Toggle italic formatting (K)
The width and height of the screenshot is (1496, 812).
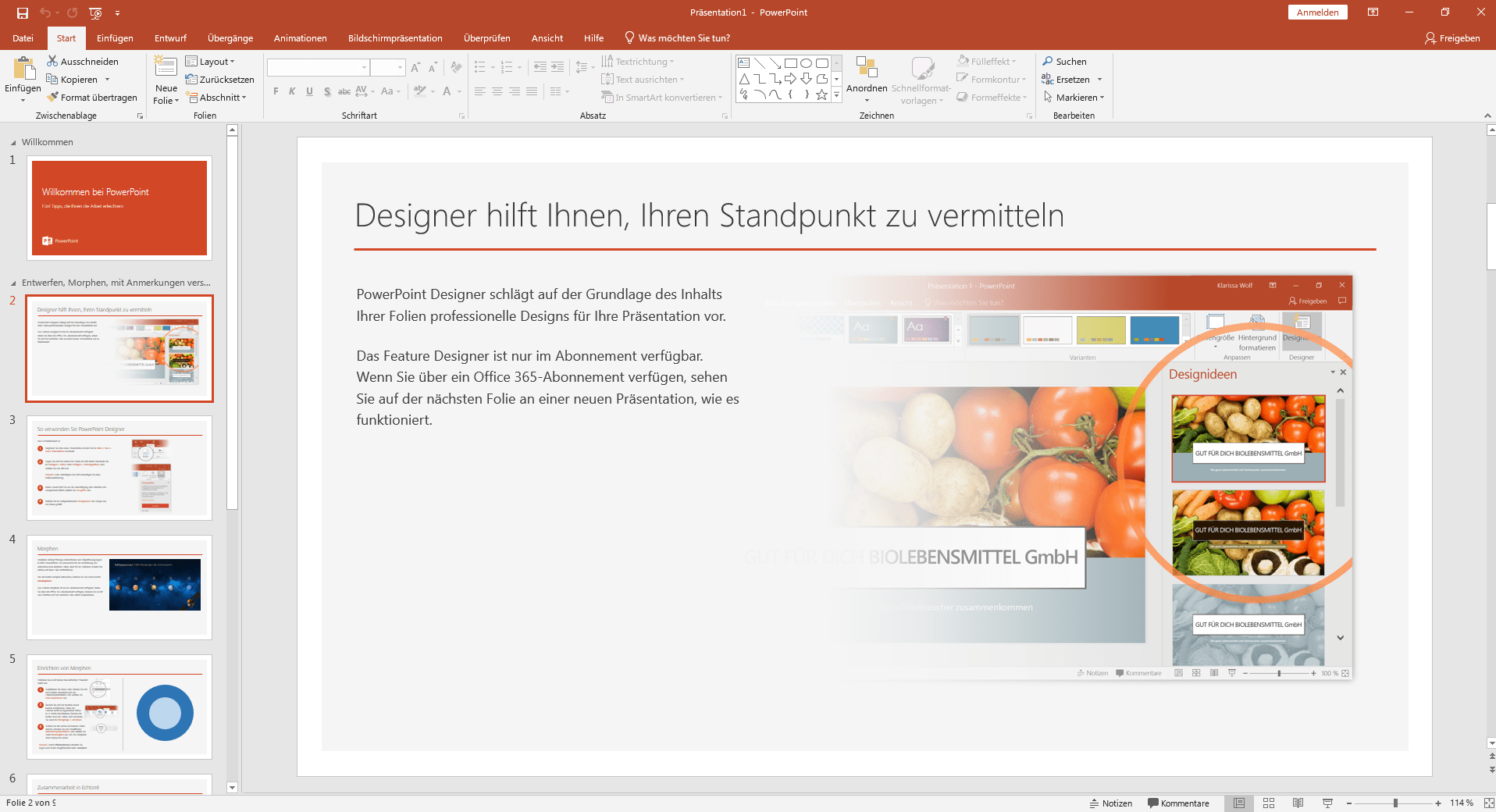[292, 91]
